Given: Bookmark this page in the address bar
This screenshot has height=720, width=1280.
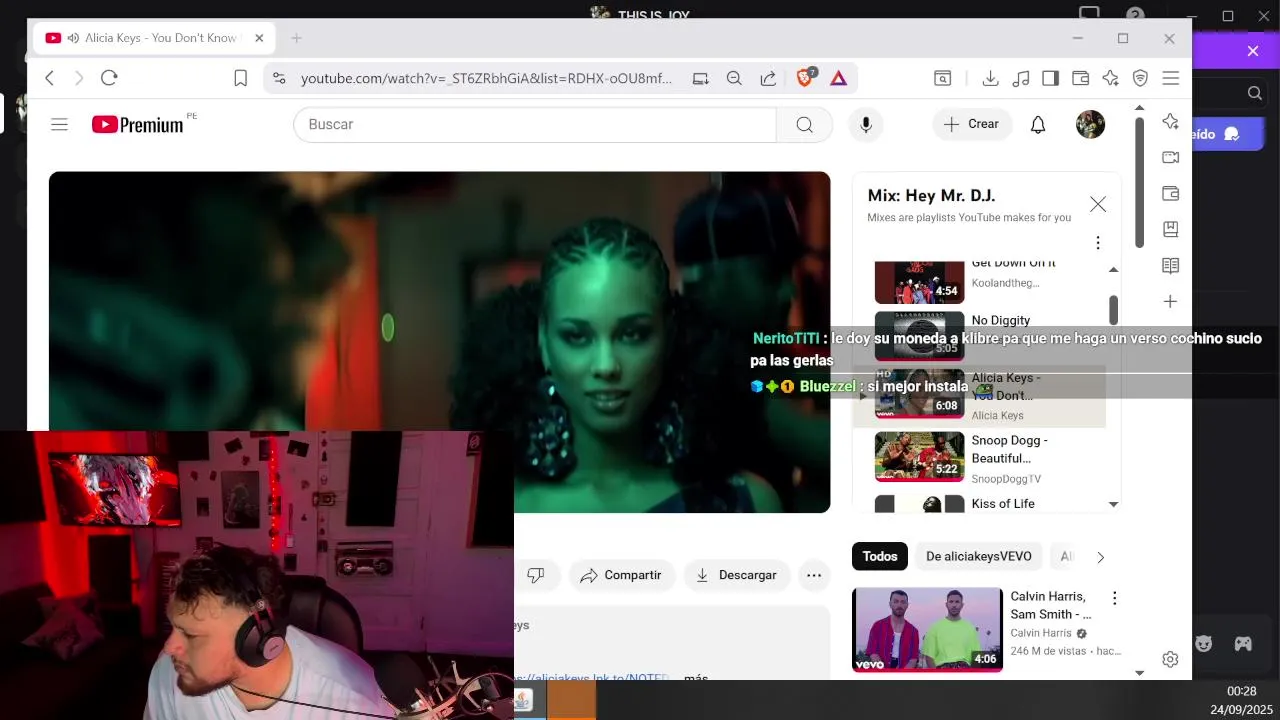Looking at the screenshot, I should coord(240,78).
